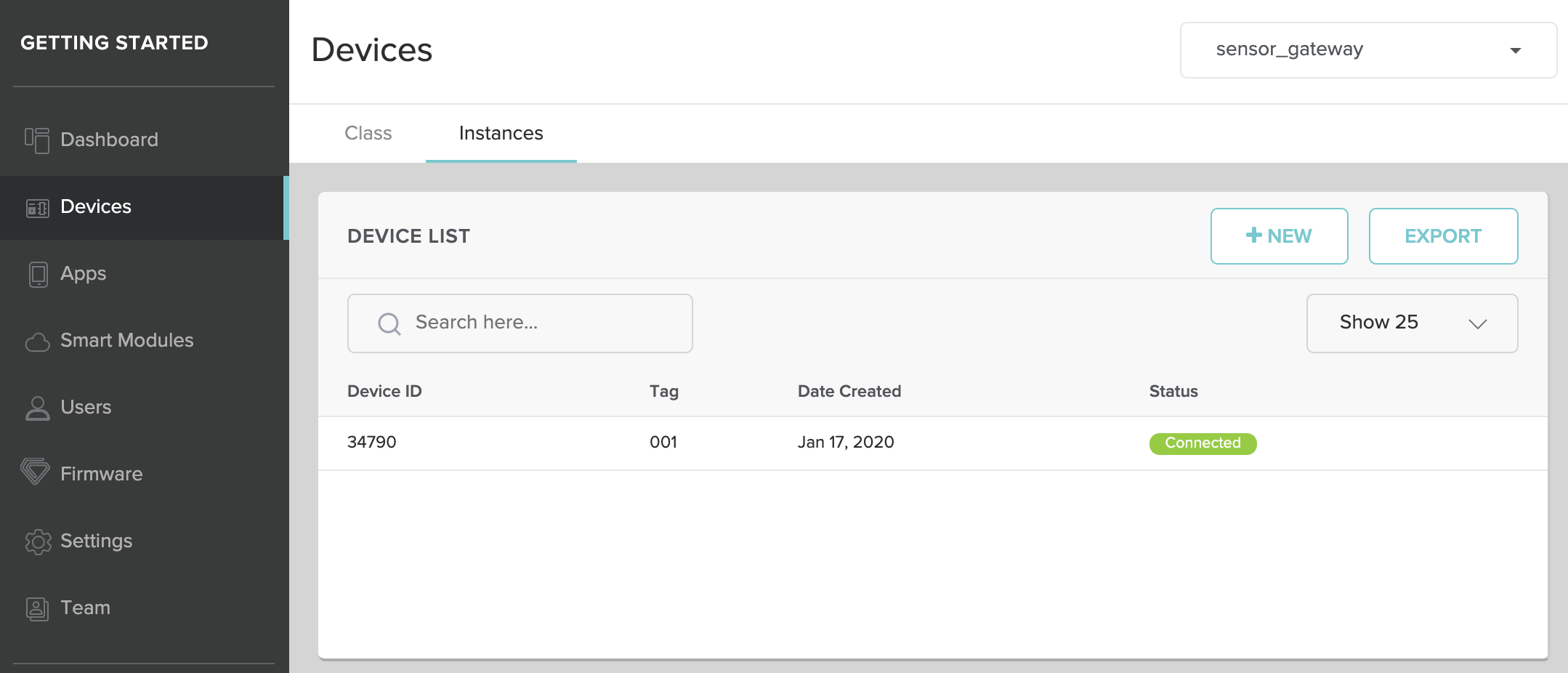
Task: Click the NEW device button
Action: (1279, 236)
